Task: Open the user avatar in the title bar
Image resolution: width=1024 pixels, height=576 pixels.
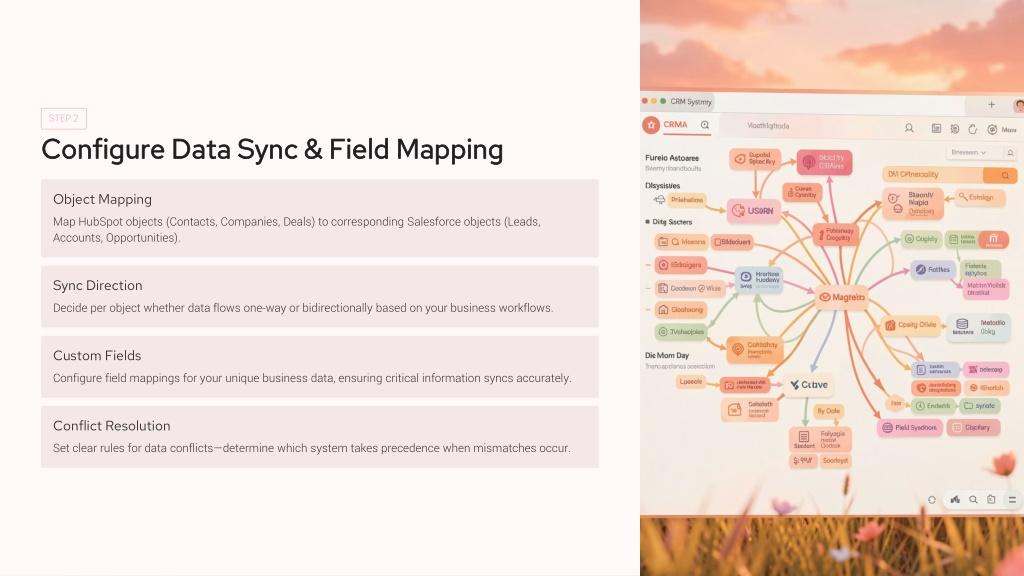Action: coord(1018,105)
